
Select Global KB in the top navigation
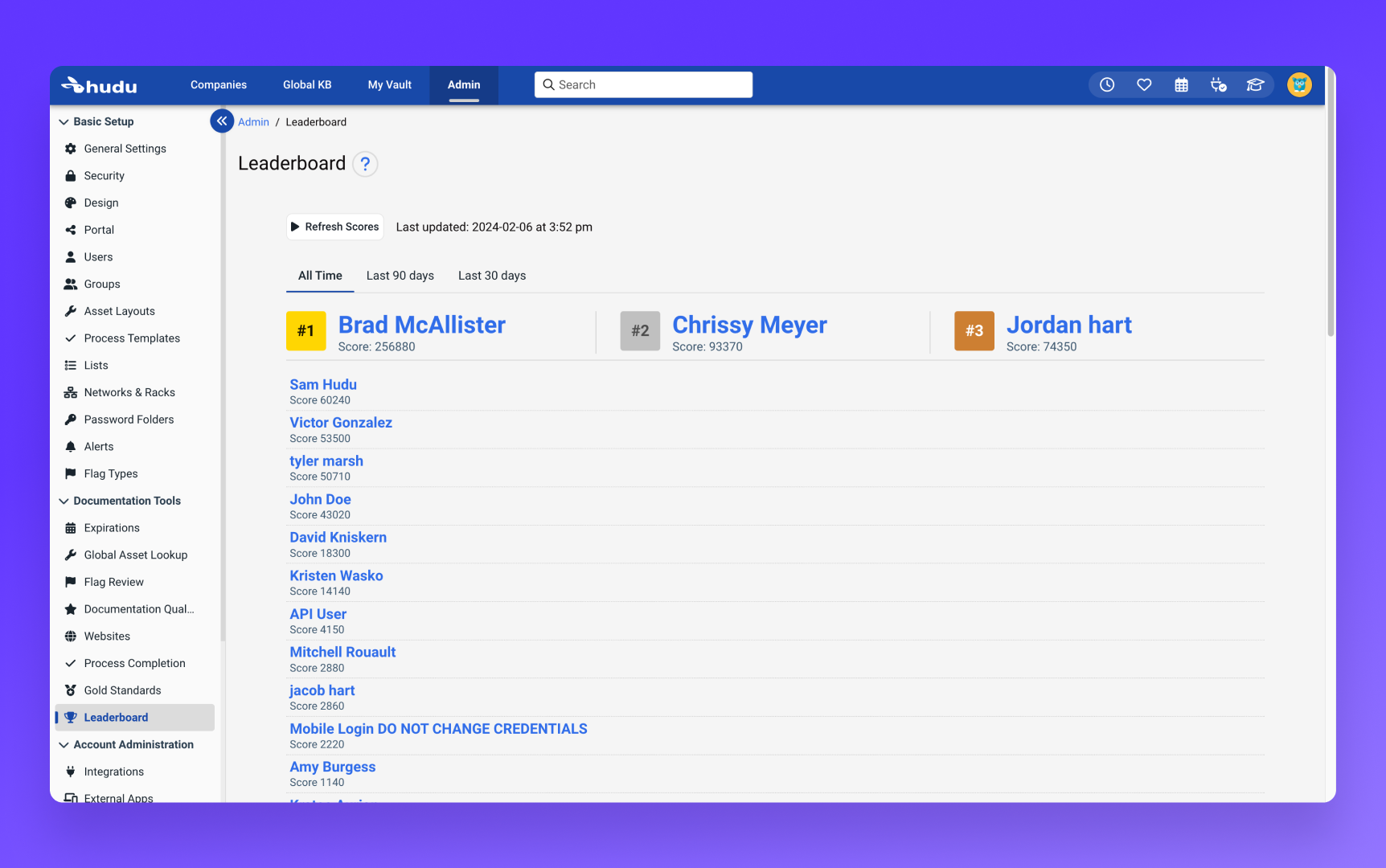coord(306,84)
